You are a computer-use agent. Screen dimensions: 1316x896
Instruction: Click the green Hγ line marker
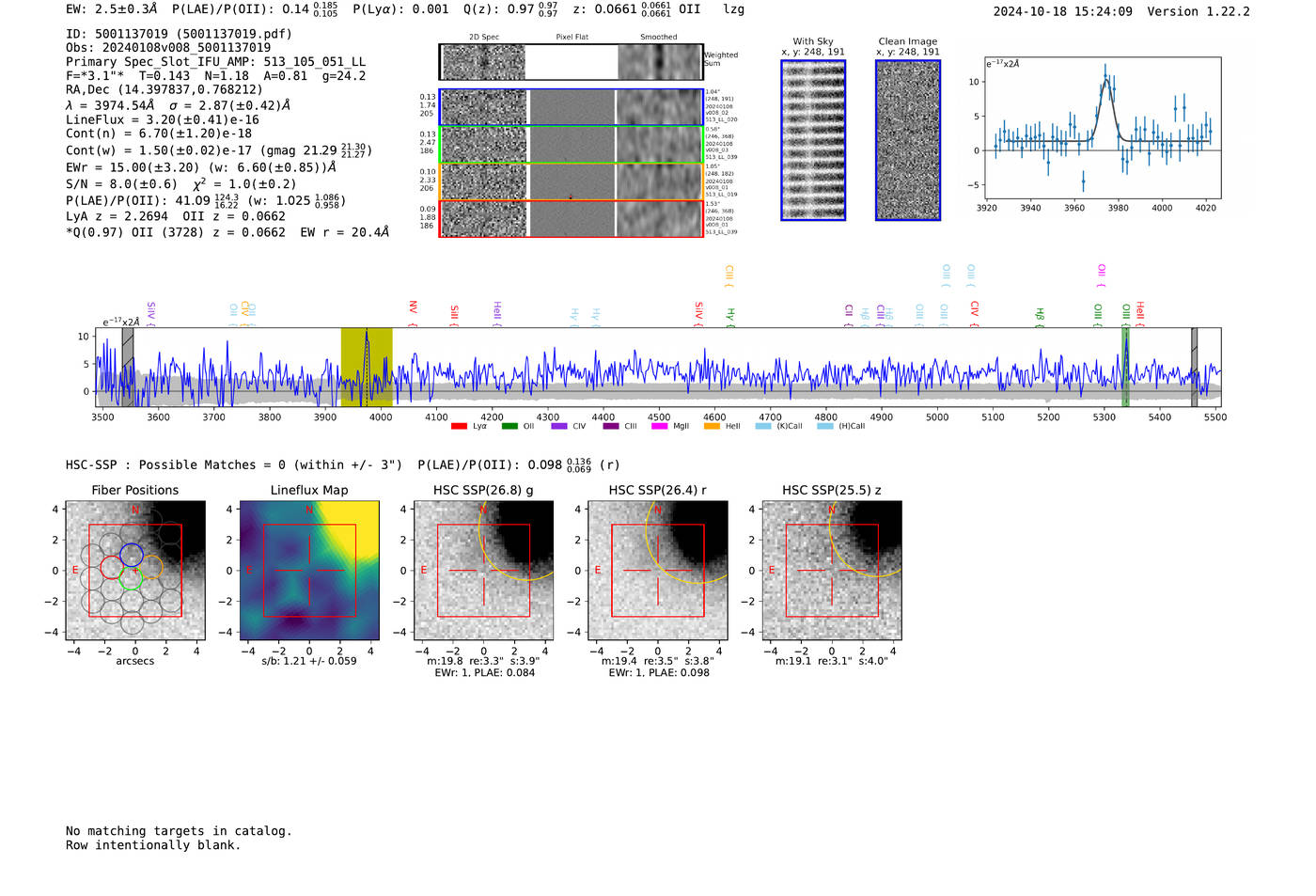(x=730, y=318)
